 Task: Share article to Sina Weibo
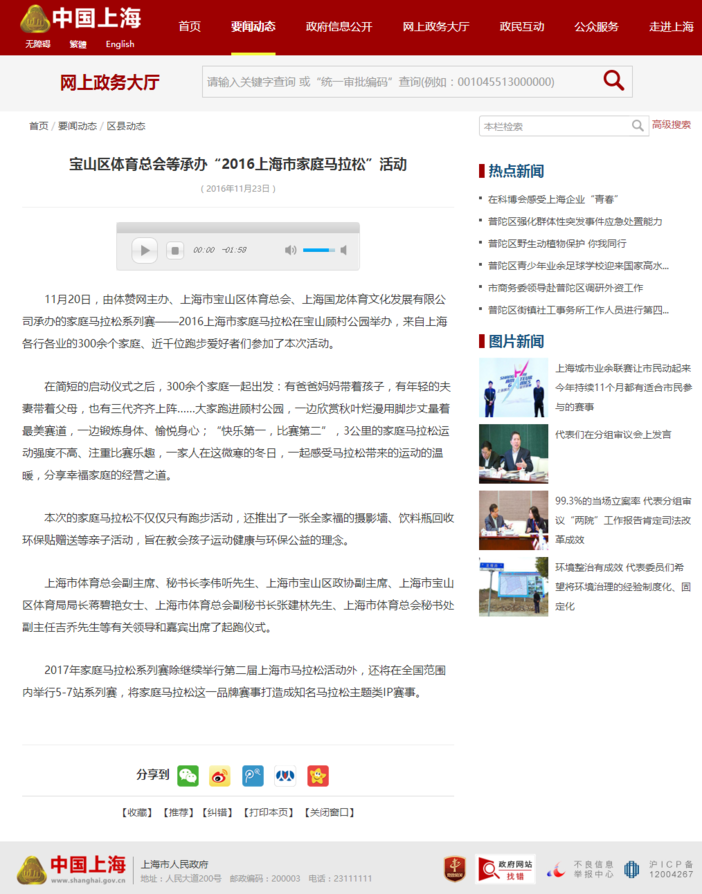220,775
